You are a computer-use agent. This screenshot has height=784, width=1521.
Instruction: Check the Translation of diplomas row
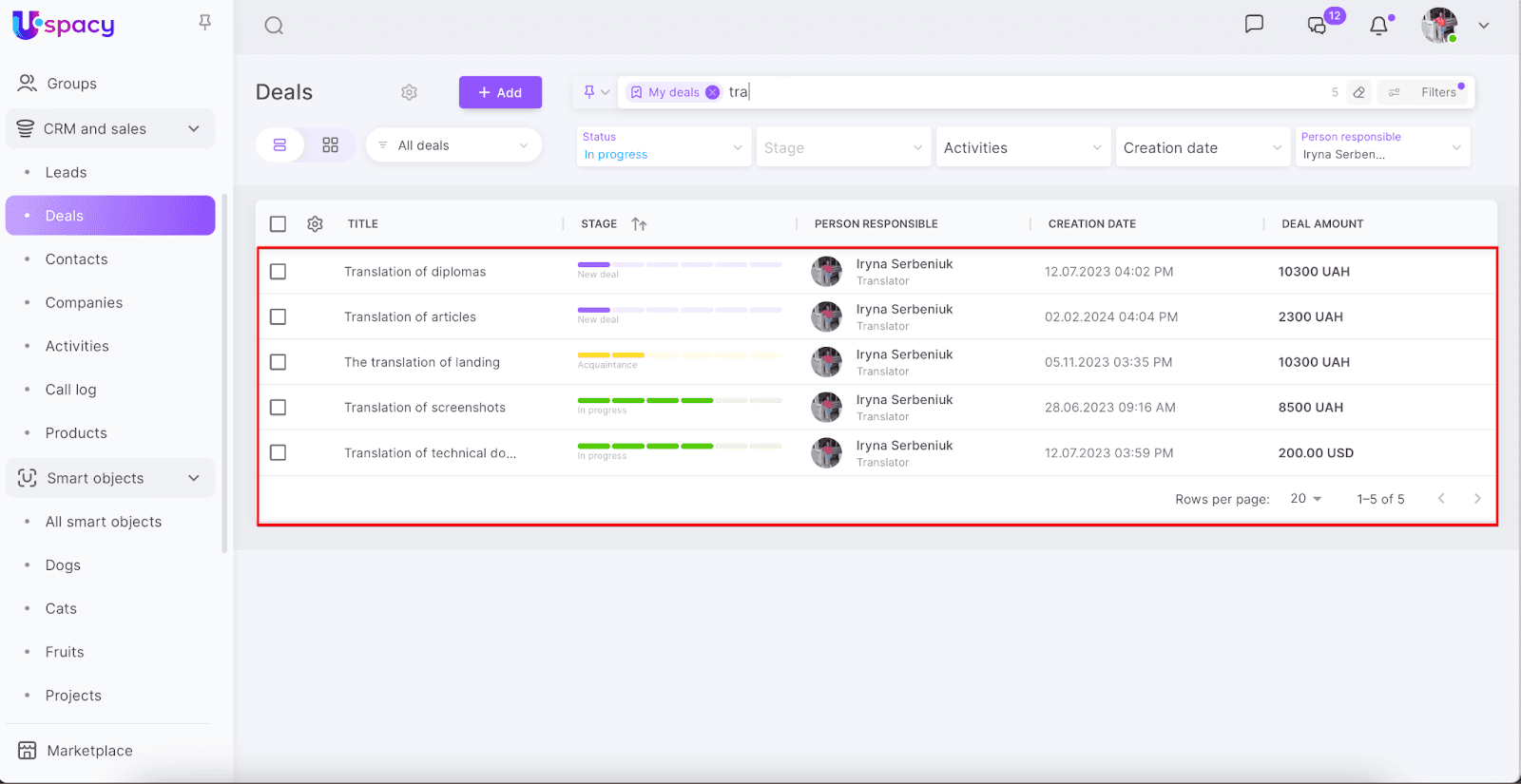click(x=278, y=272)
